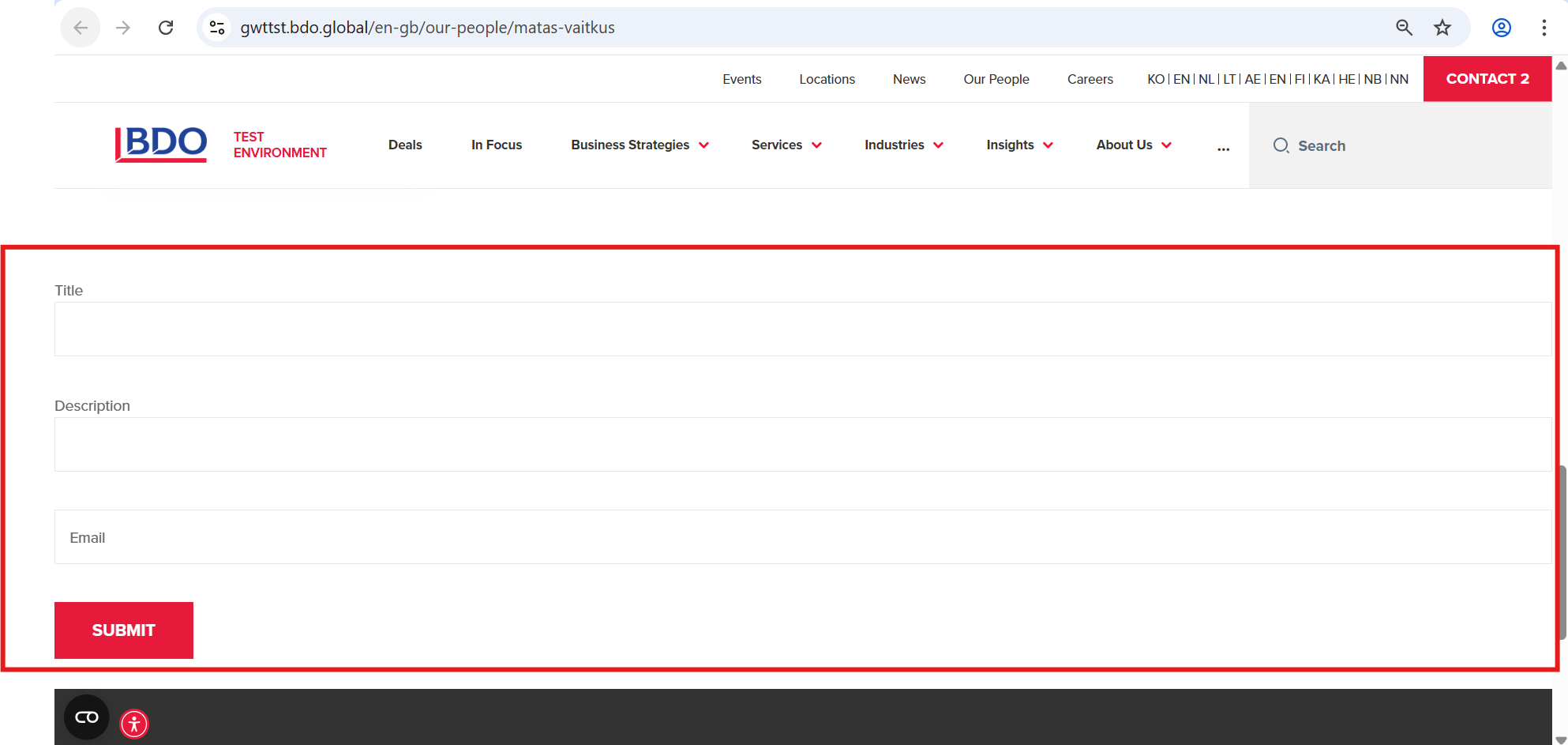Switch language to FI

(x=1300, y=79)
